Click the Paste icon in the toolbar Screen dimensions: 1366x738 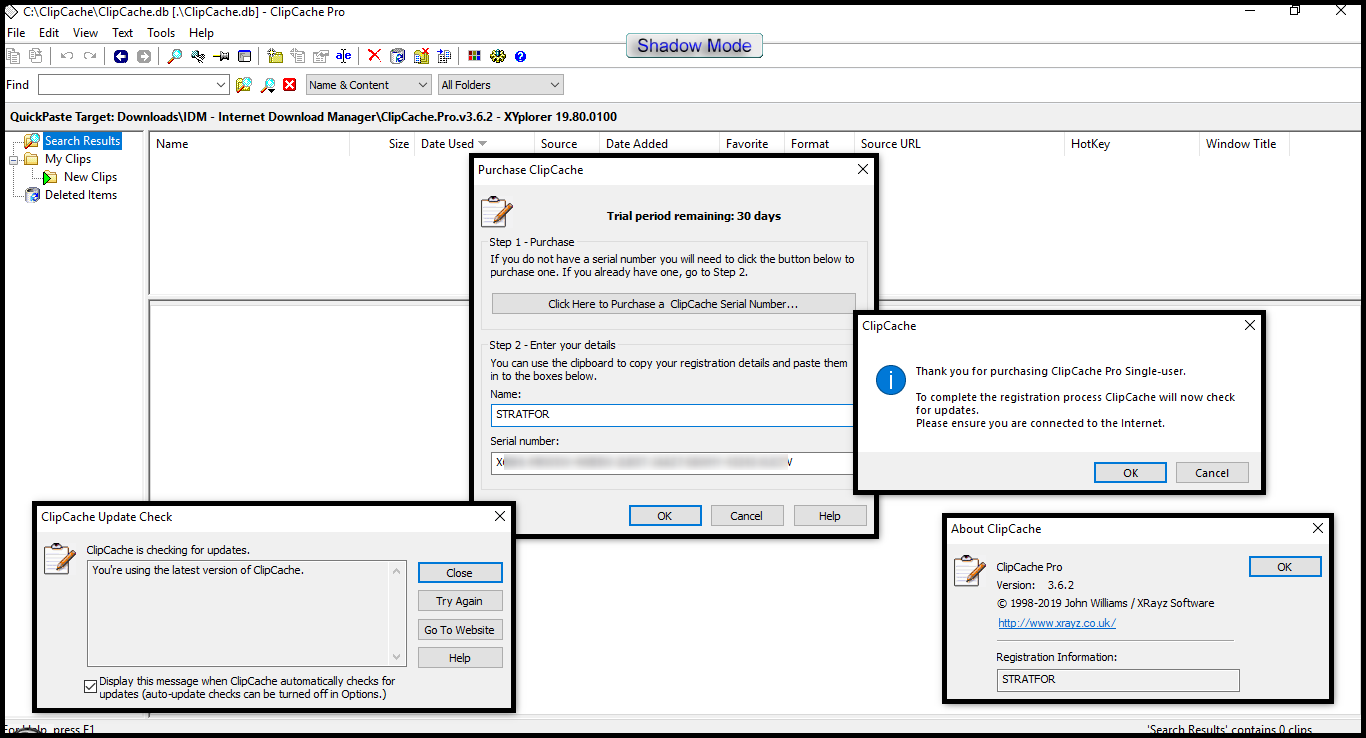(36, 57)
